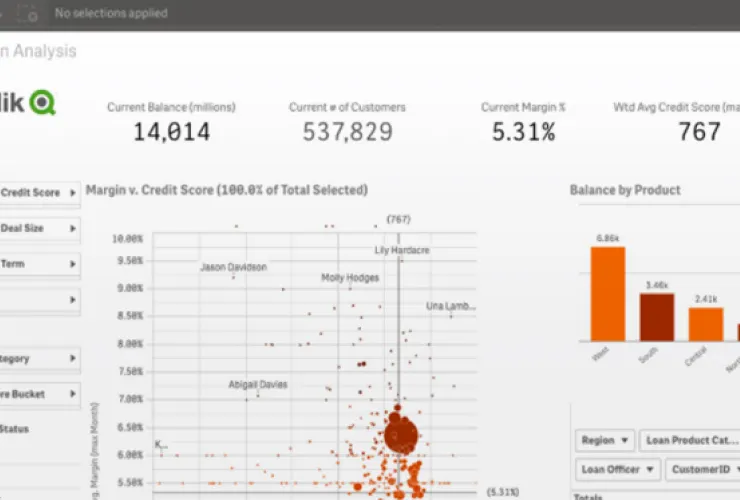Click the dark red 3.46k bar

[x=657, y=317]
